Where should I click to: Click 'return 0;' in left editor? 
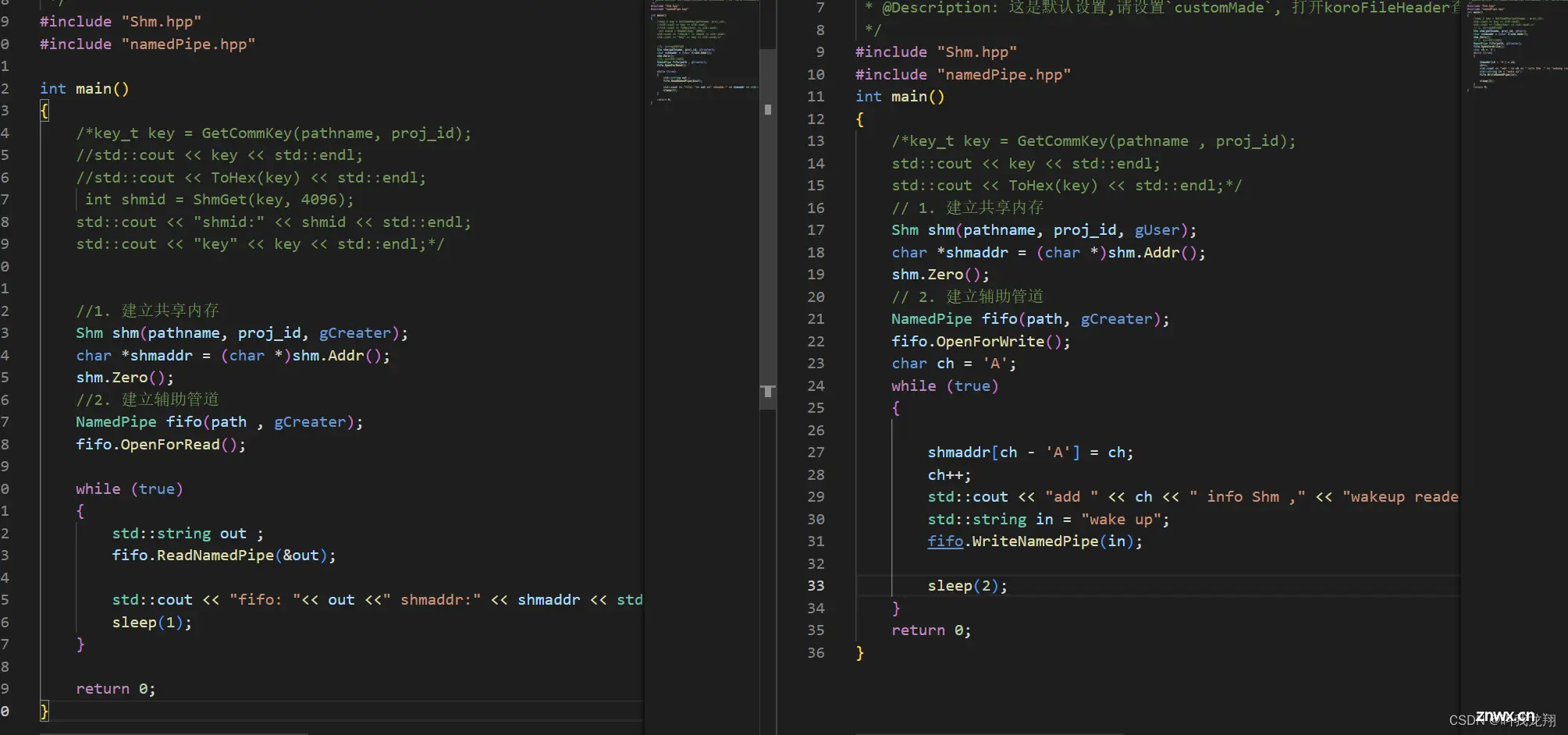(x=116, y=689)
